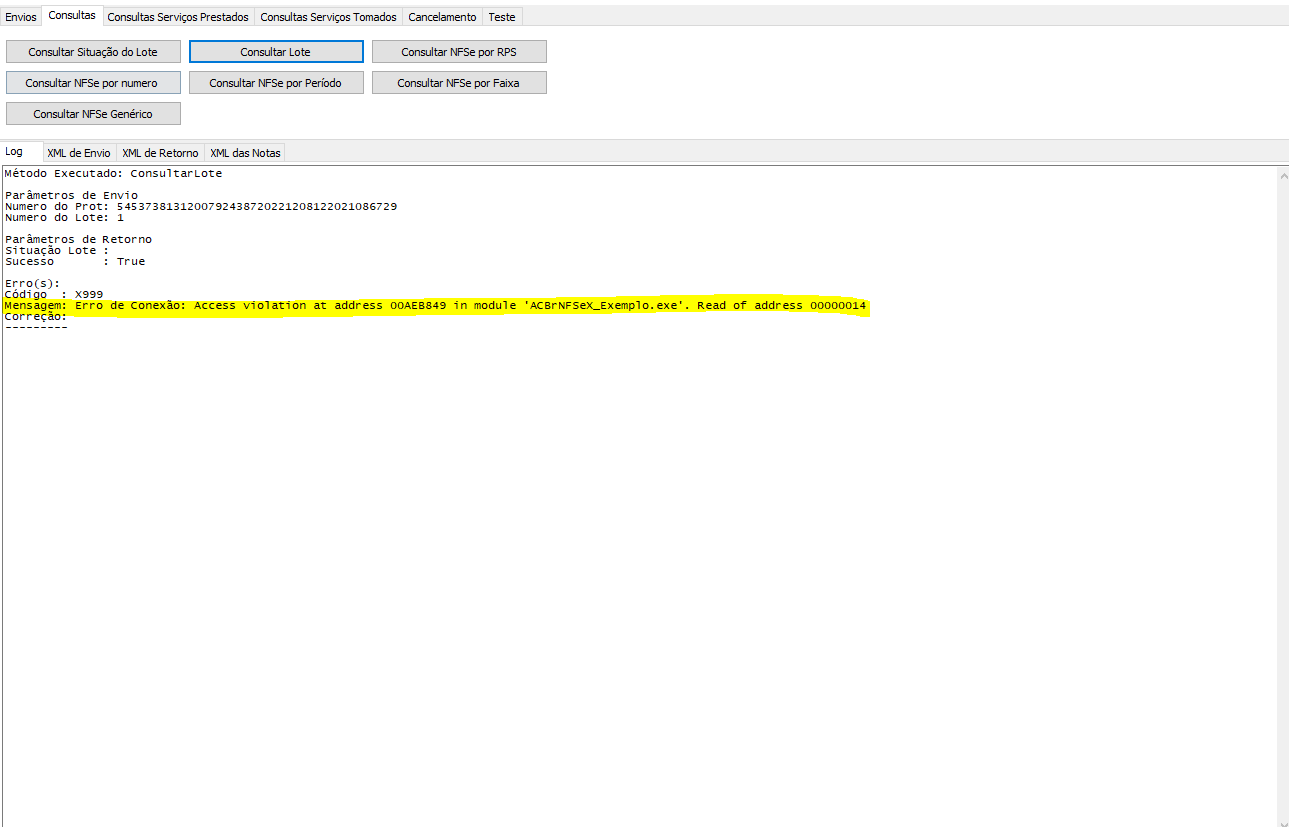This screenshot has height=827, width=1289.
Task: Click the 'Correção:' line
Action: (x=36, y=316)
